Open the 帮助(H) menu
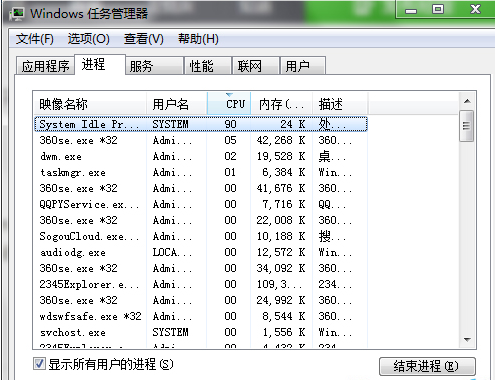The image size is (495, 380). [x=198, y=39]
